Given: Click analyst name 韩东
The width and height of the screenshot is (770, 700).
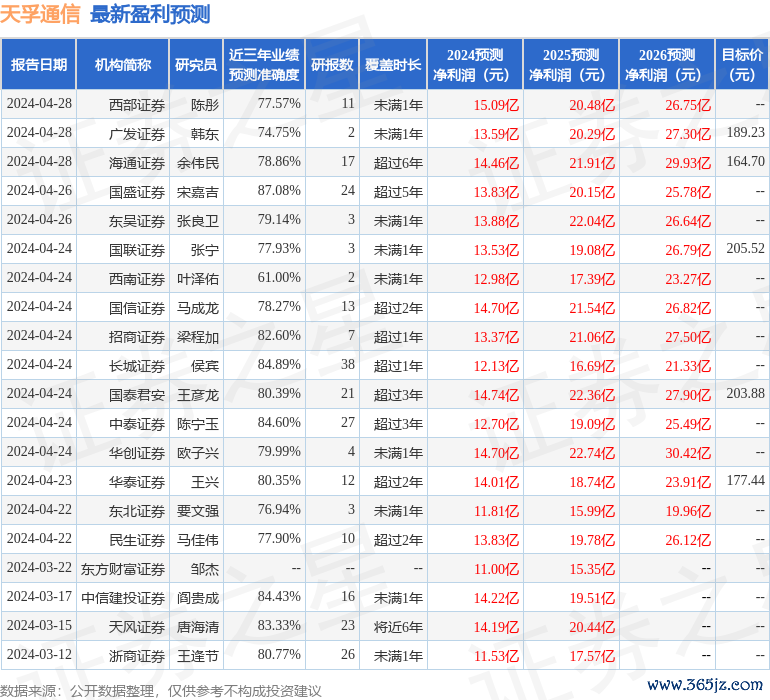Looking at the screenshot, I should click(x=205, y=134).
